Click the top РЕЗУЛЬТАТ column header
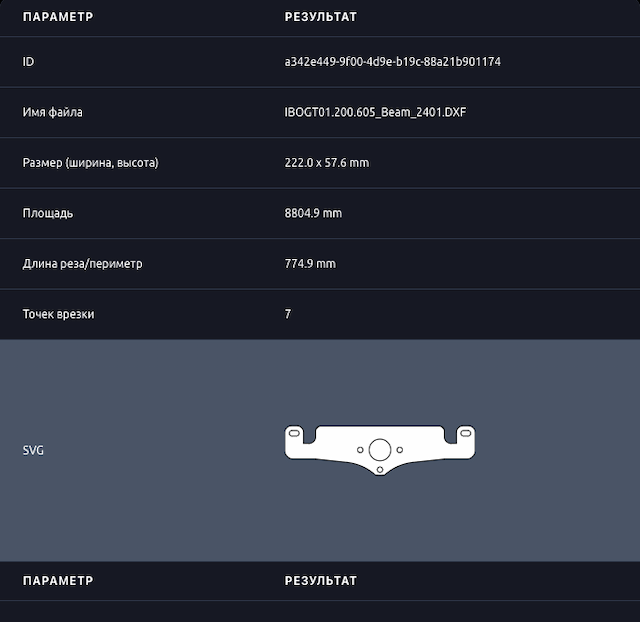This screenshot has height=622, width=640. pos(321,17)
